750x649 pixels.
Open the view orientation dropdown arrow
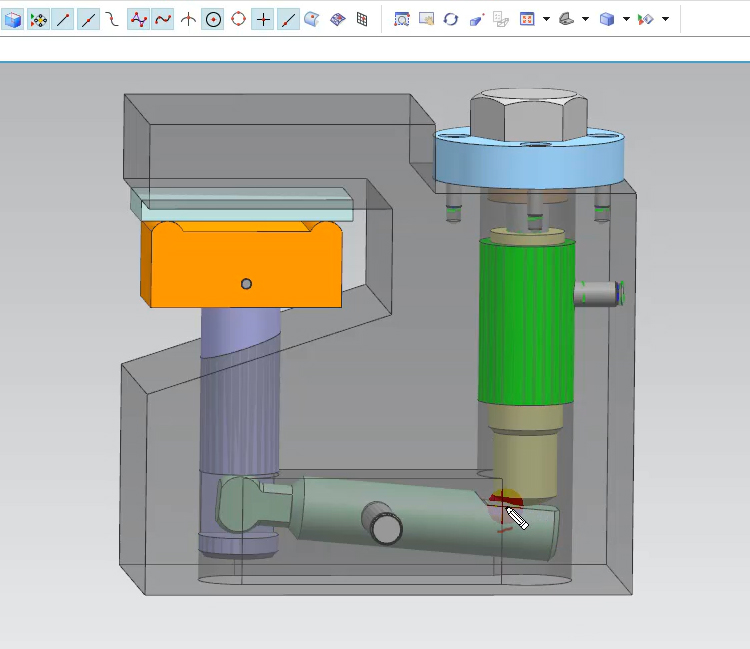546,19
